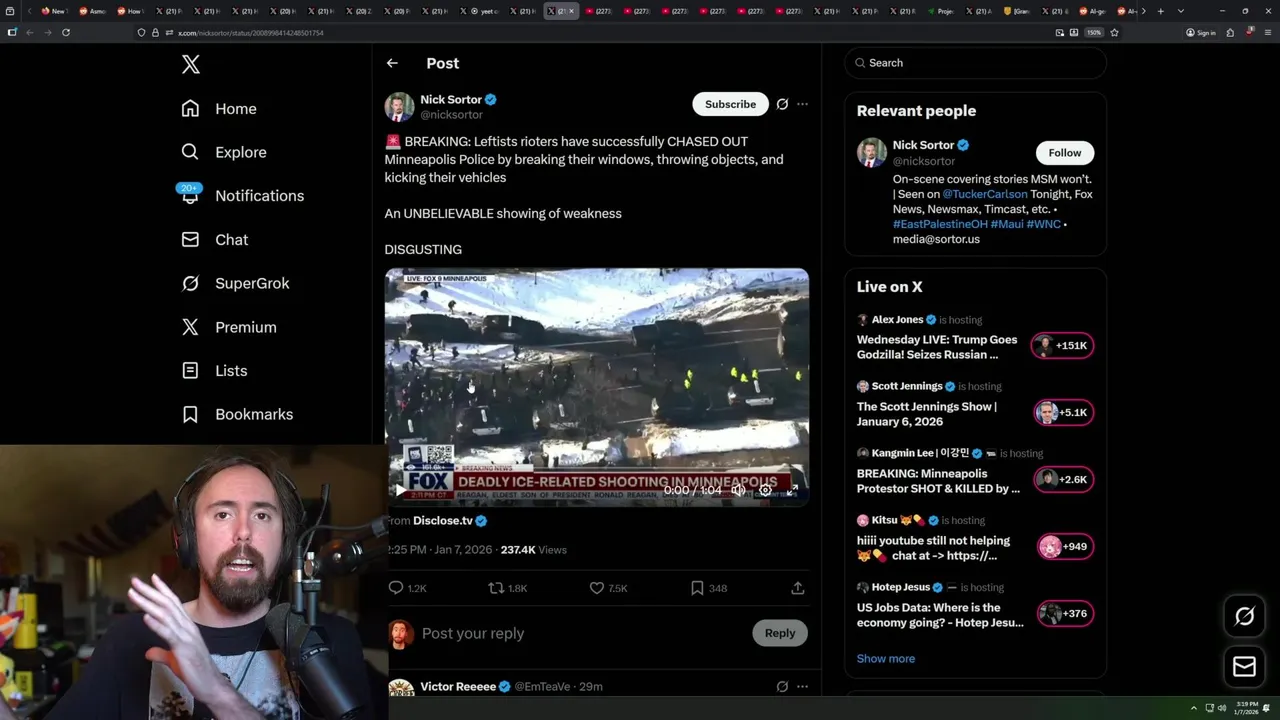Open SuperGrok from the sidebar
The height and width of the screenshot is (720, 1280).
point(235,283)
